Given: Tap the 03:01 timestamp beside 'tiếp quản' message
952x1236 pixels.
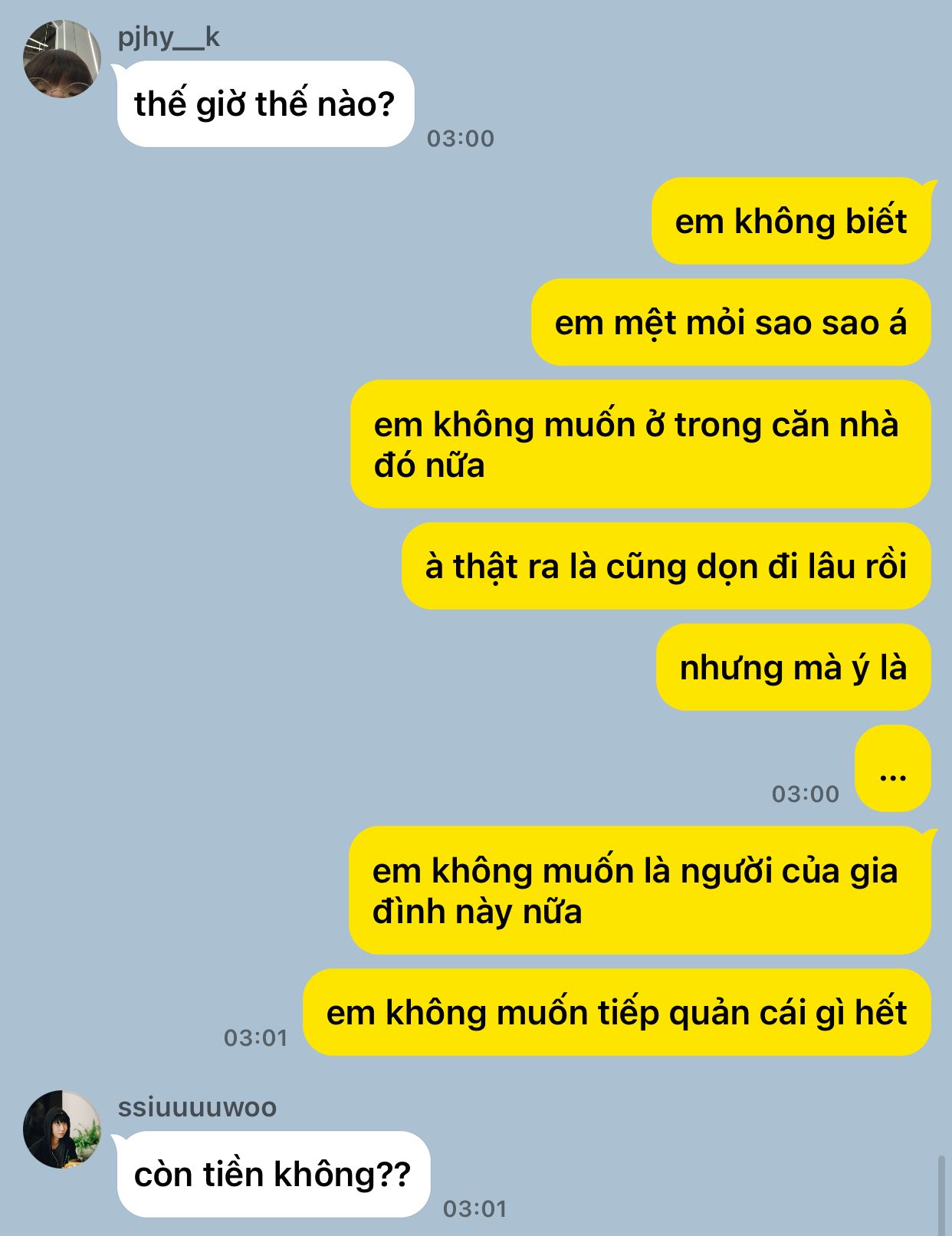Looking at the screenshot, I should tap(256, 1038).
